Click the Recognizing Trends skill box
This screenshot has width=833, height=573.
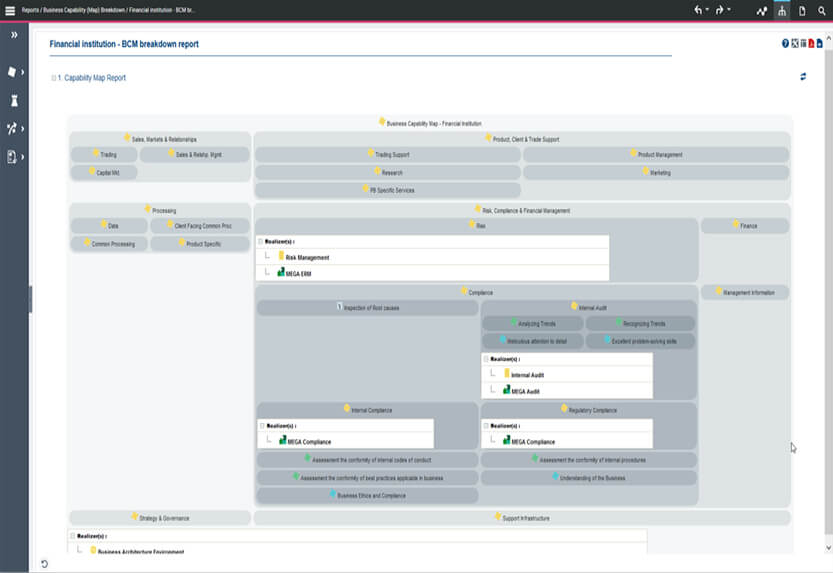pyautogui.click(x=640, y=323)
